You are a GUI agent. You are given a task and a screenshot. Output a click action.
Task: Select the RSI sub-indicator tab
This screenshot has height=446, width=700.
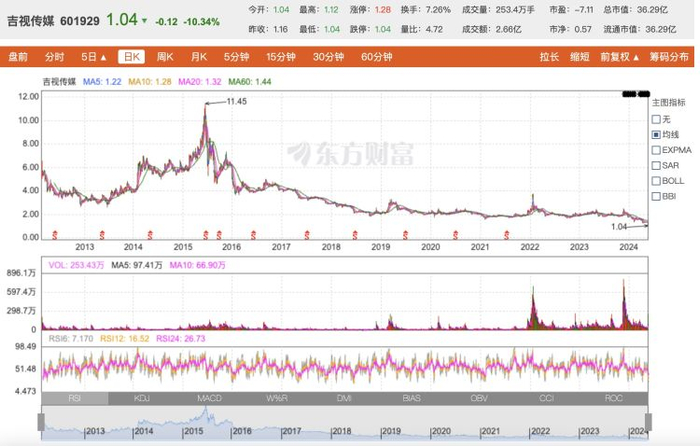[75, 398]
